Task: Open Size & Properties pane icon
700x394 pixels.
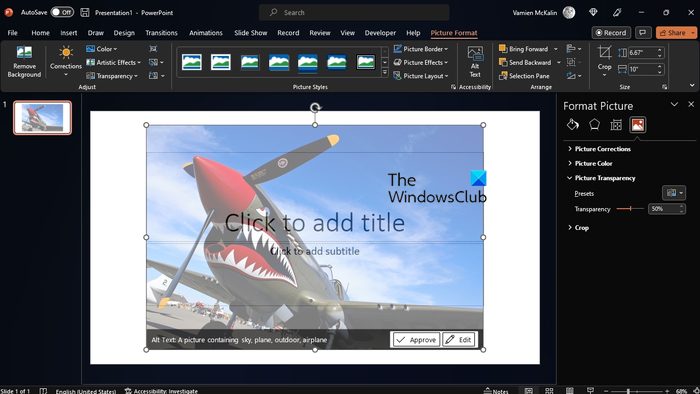Action: point(616,125)
